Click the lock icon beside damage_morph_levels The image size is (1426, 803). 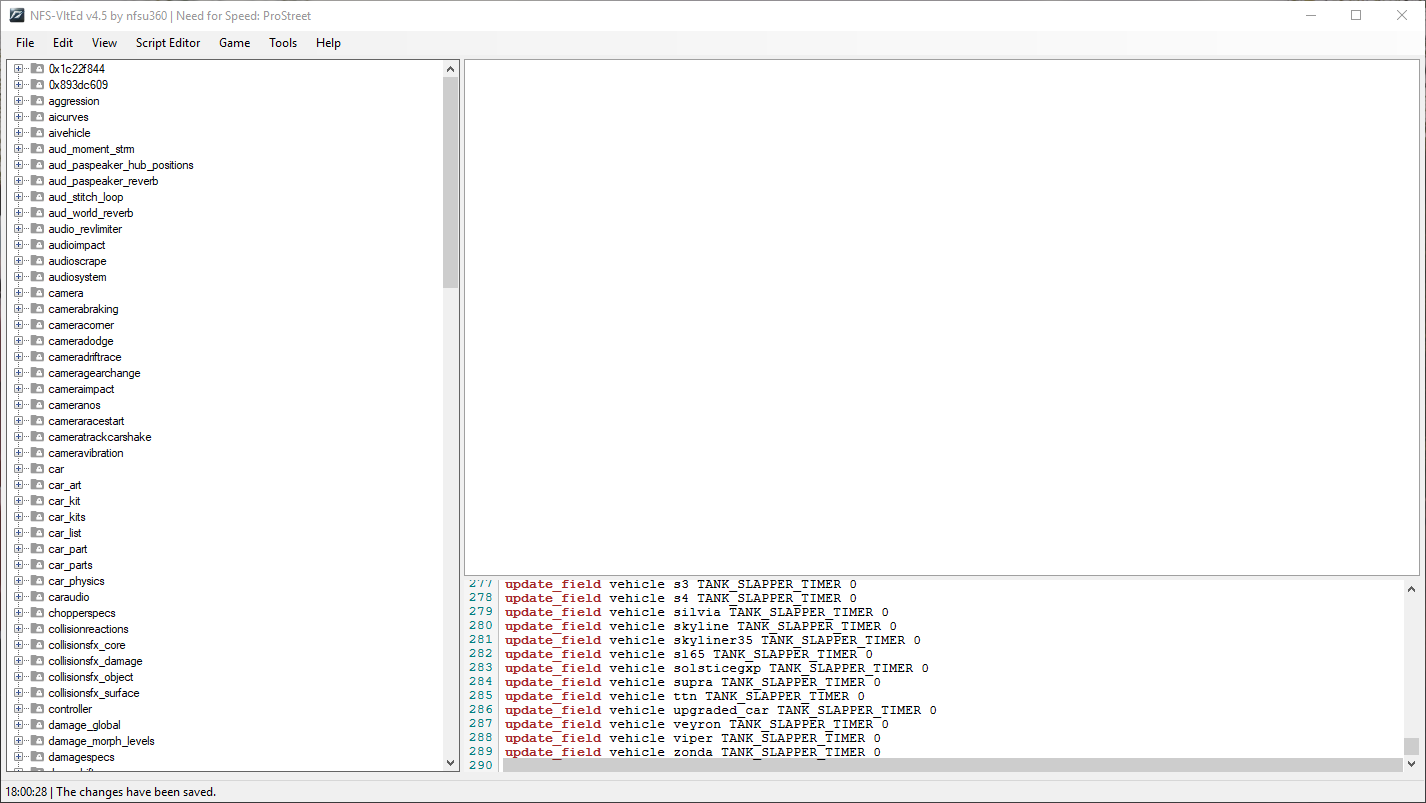[38, 741]
